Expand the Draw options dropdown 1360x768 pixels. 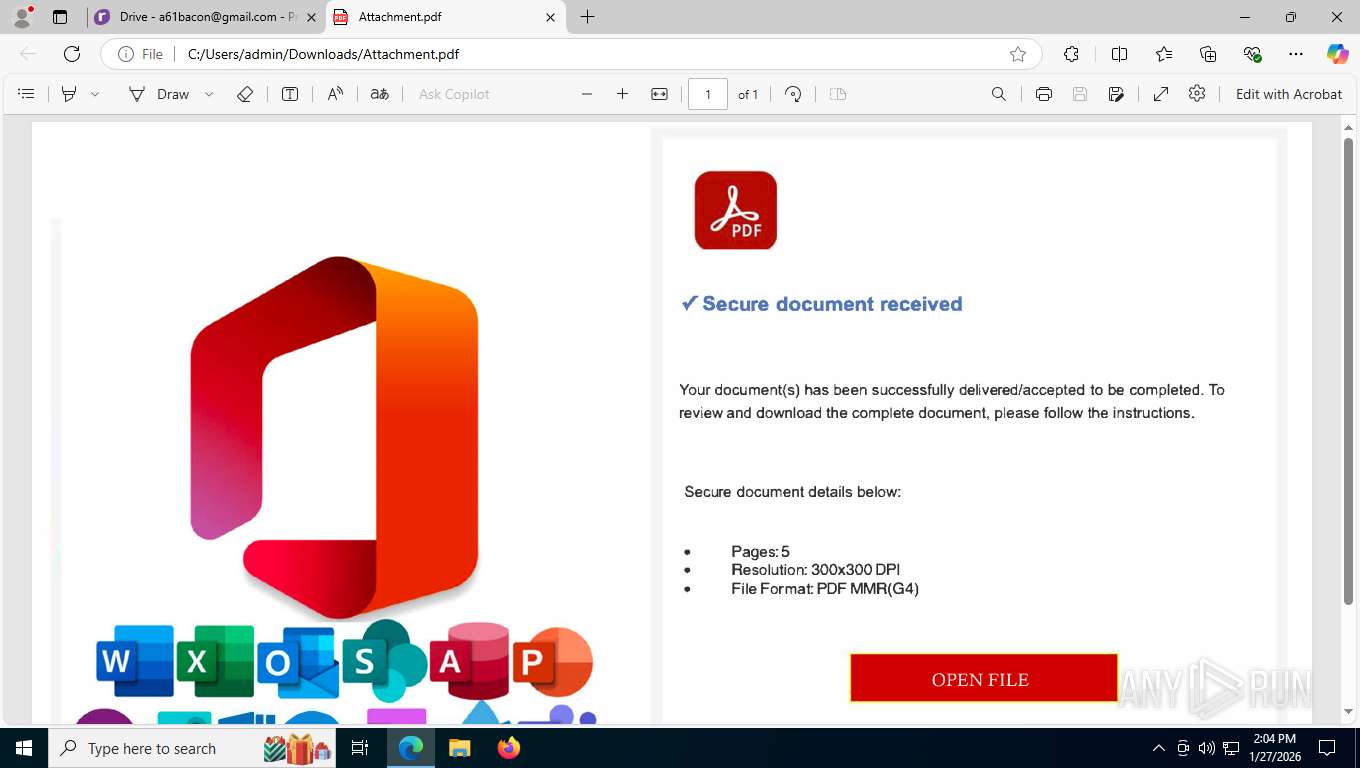click(209, 94)
